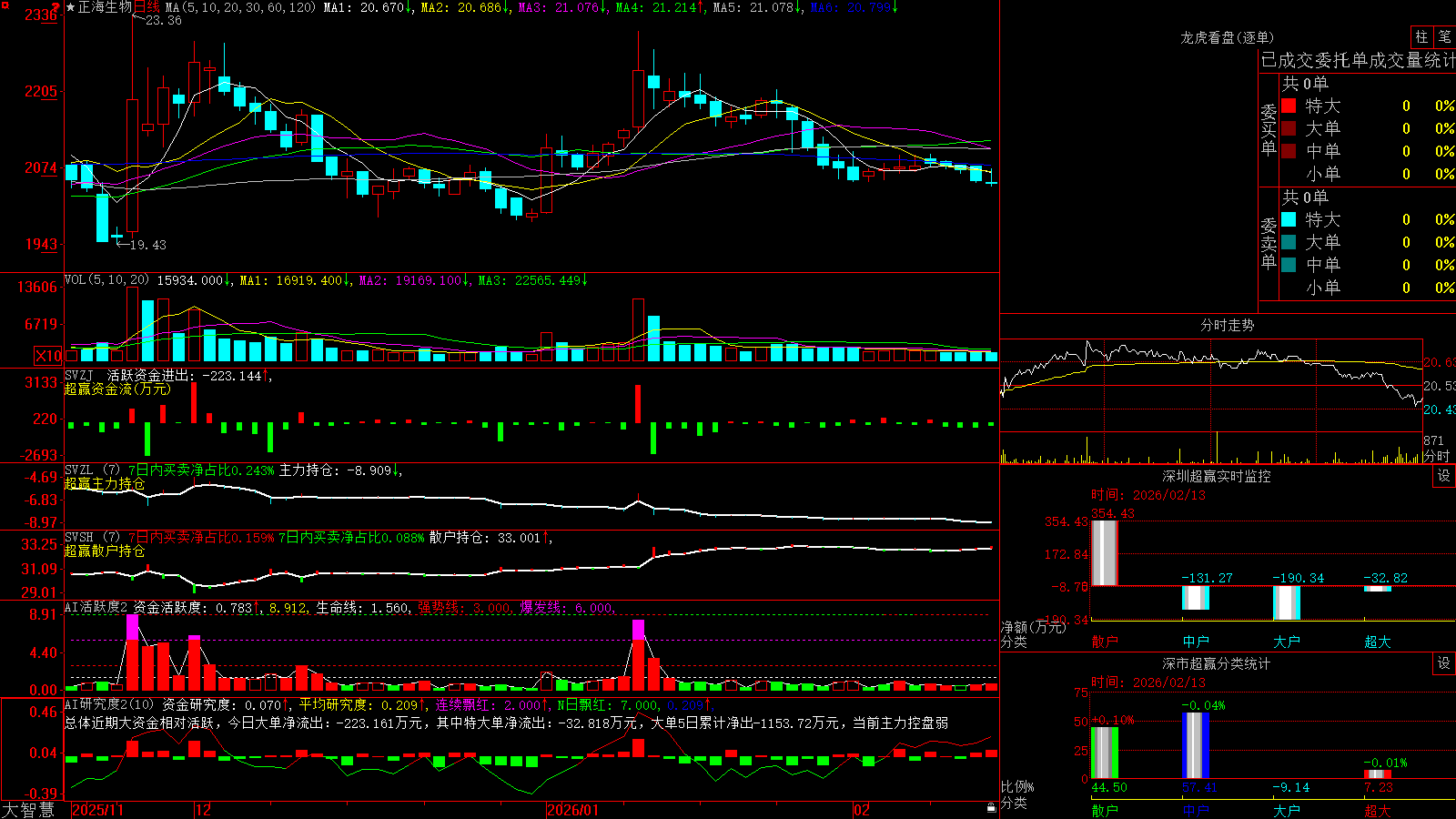Click teal swatch beside 委卖单 中单
This screenshot has height=819, width=1456.
[x=1289, y=264]
